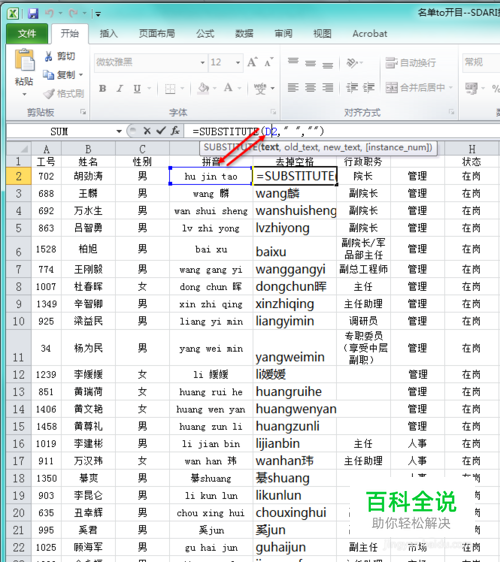The image size is (500, 562).
Task: Open the Customize Quick Access Toolbar dropdown
Action: click(97, 14)
